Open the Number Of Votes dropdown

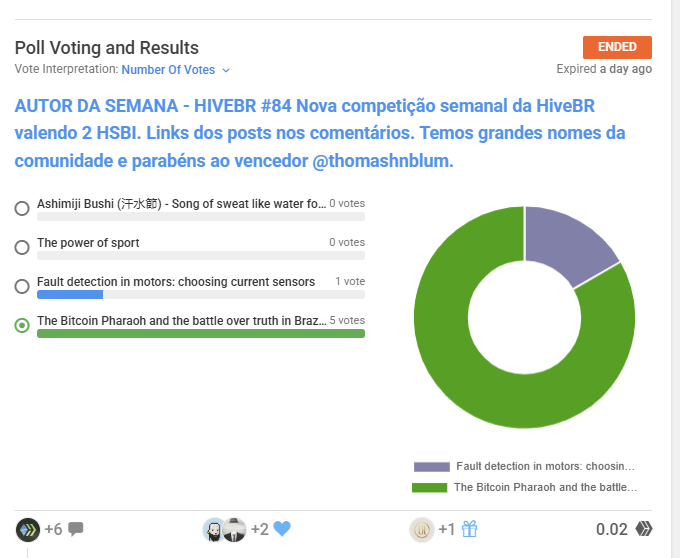(x=176, y=70)
